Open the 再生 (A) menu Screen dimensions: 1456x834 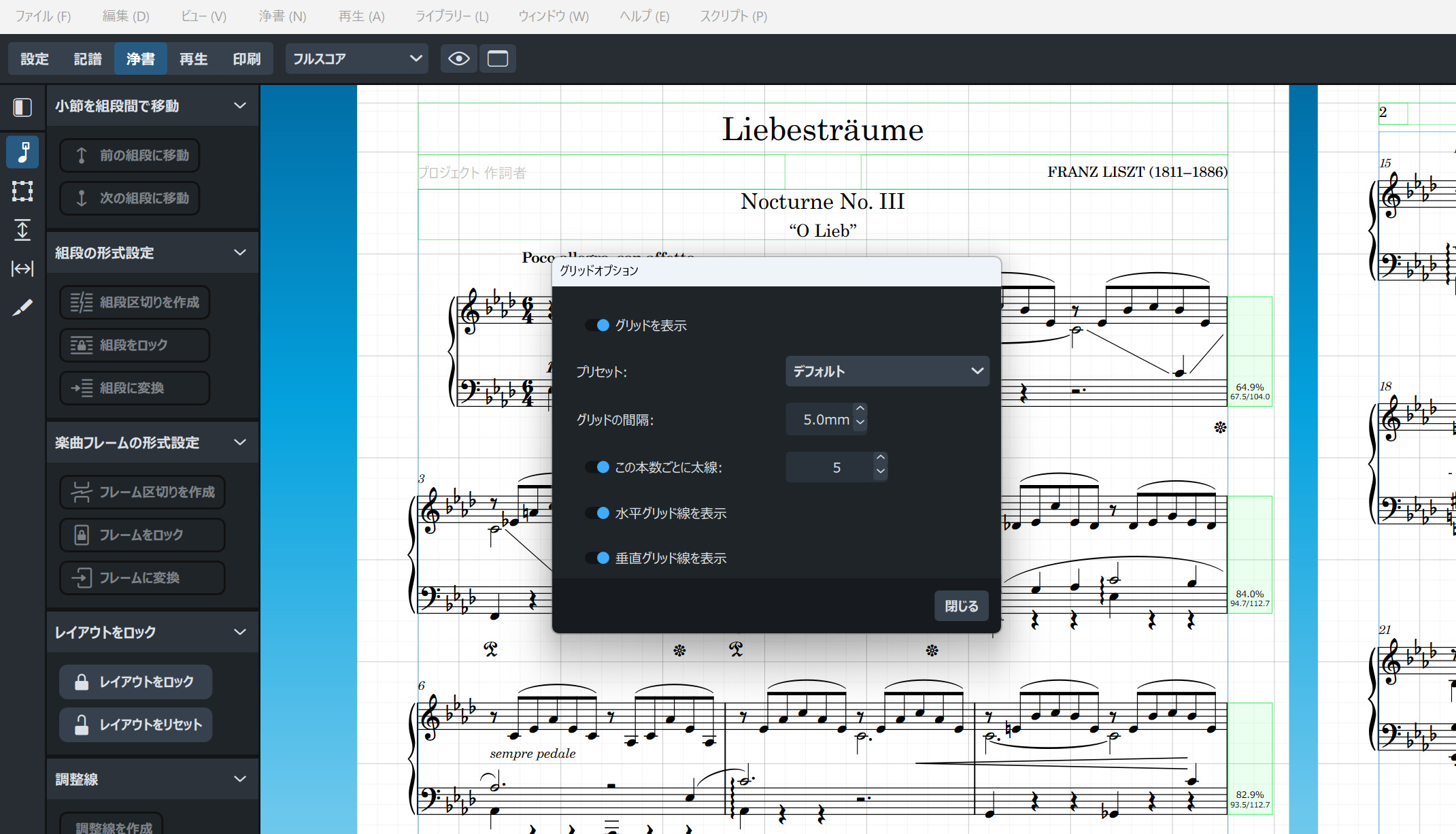coord(362,16)
